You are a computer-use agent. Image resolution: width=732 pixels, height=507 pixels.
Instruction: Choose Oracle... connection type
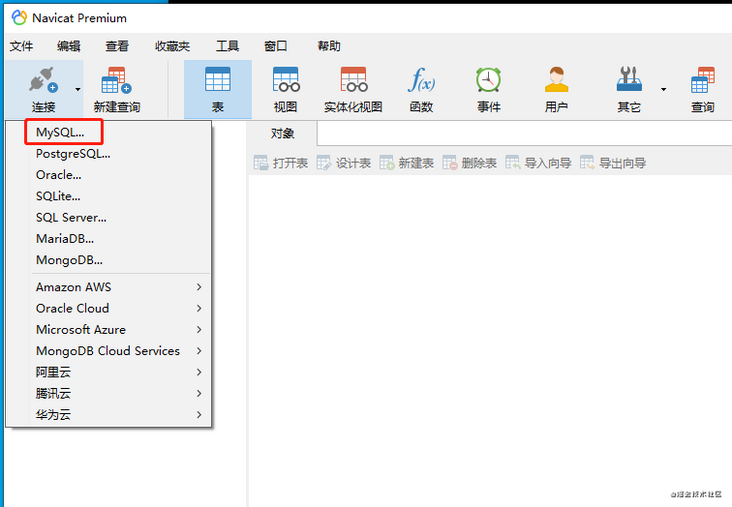pos(59,175)
